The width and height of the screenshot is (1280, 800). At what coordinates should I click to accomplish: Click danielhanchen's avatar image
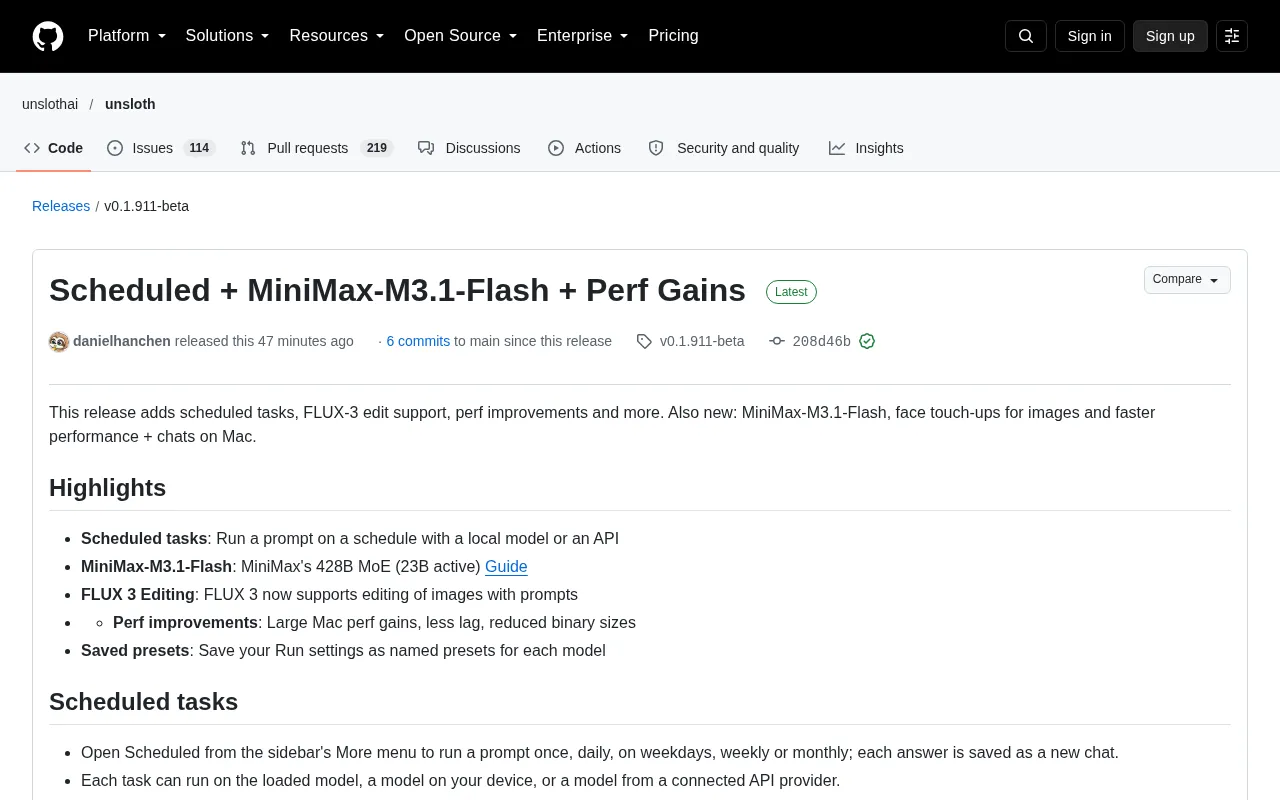tap(59, 342)
